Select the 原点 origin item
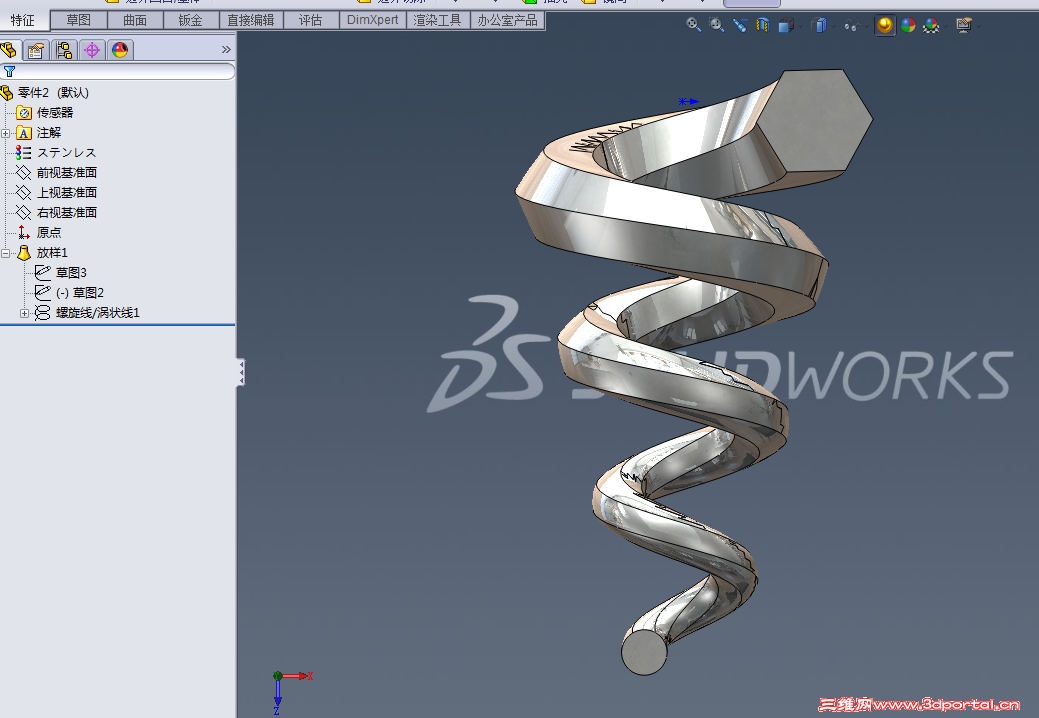Image resolution: width=1039 pixels, height=718 pixels. (x=48, y=232)
